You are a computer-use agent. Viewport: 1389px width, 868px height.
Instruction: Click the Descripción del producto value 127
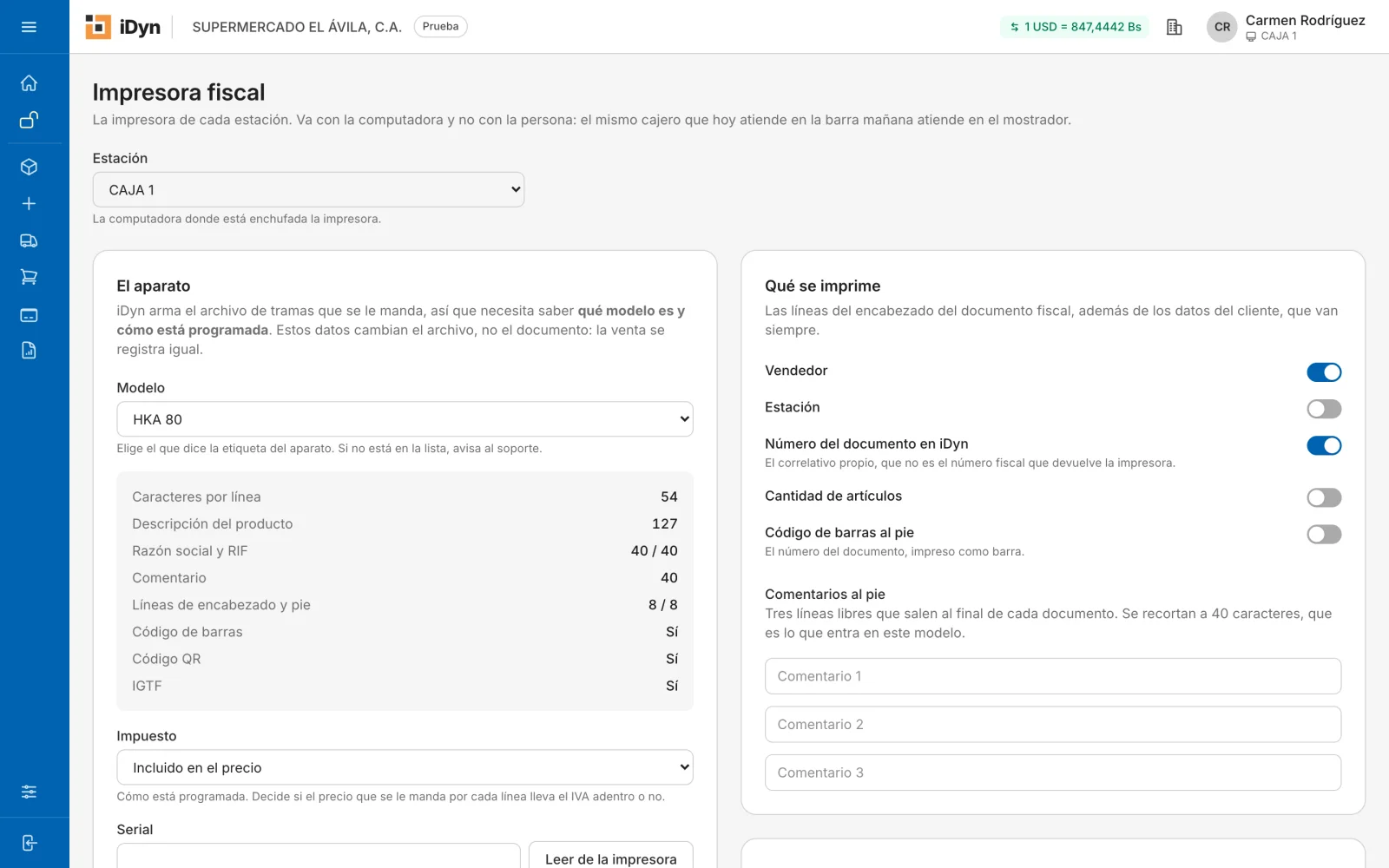664,523
